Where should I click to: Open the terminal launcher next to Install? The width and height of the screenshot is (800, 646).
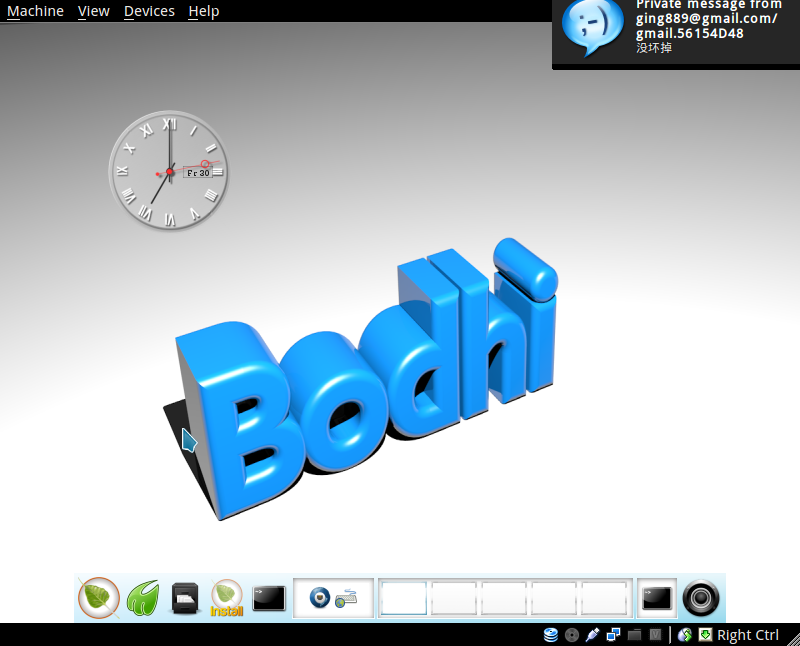pos(269,598)
